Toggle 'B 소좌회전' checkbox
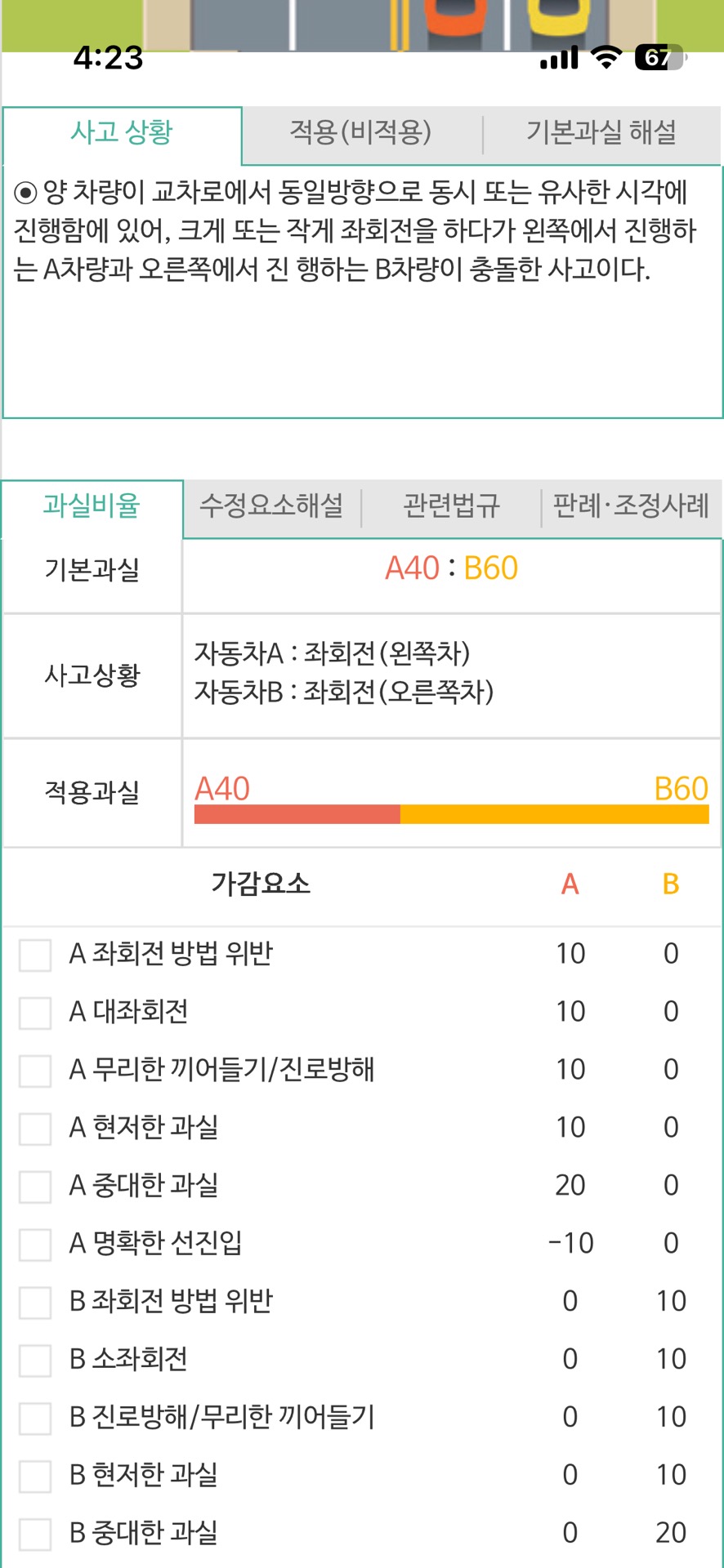 coord(35,1360)
